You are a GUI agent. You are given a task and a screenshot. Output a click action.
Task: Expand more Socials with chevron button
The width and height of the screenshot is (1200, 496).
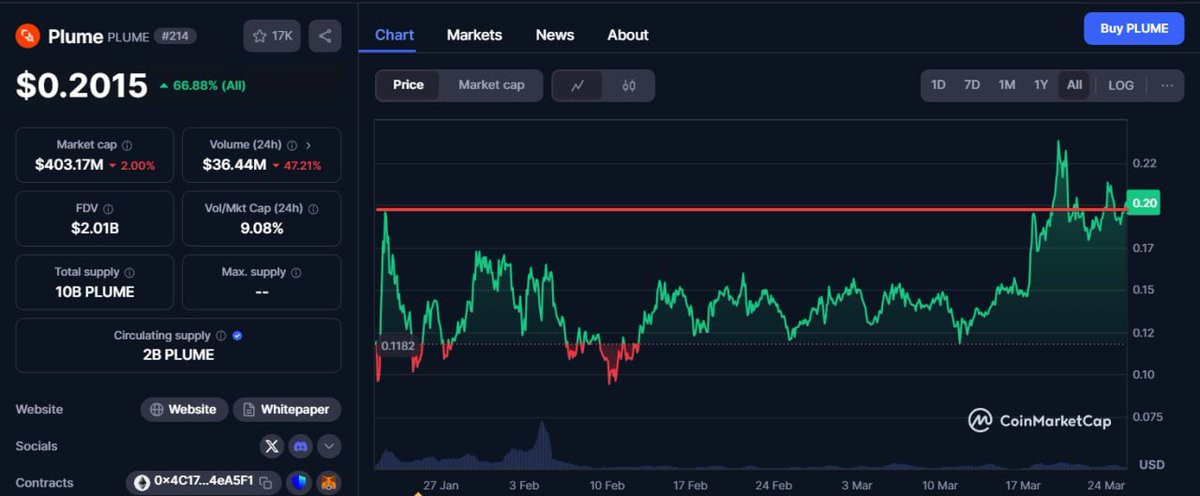329,446
